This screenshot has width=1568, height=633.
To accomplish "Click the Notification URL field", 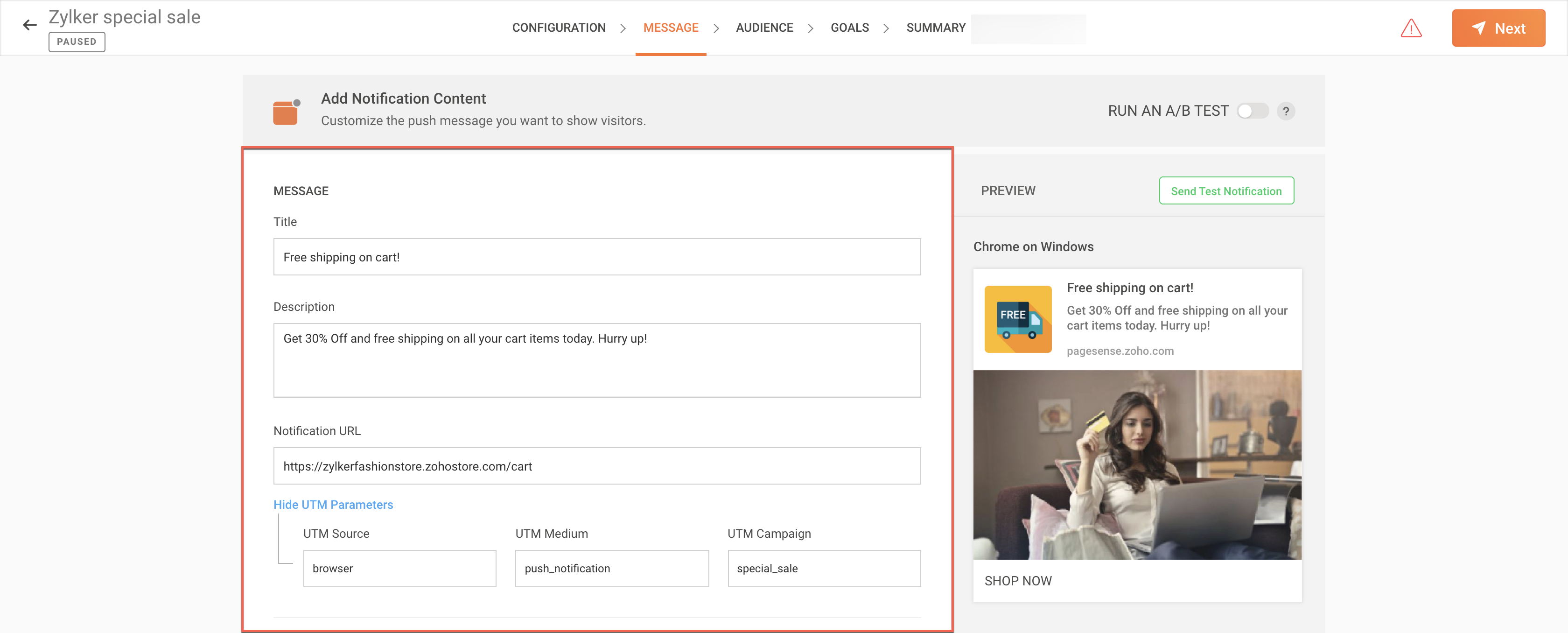I will (596, 466).
